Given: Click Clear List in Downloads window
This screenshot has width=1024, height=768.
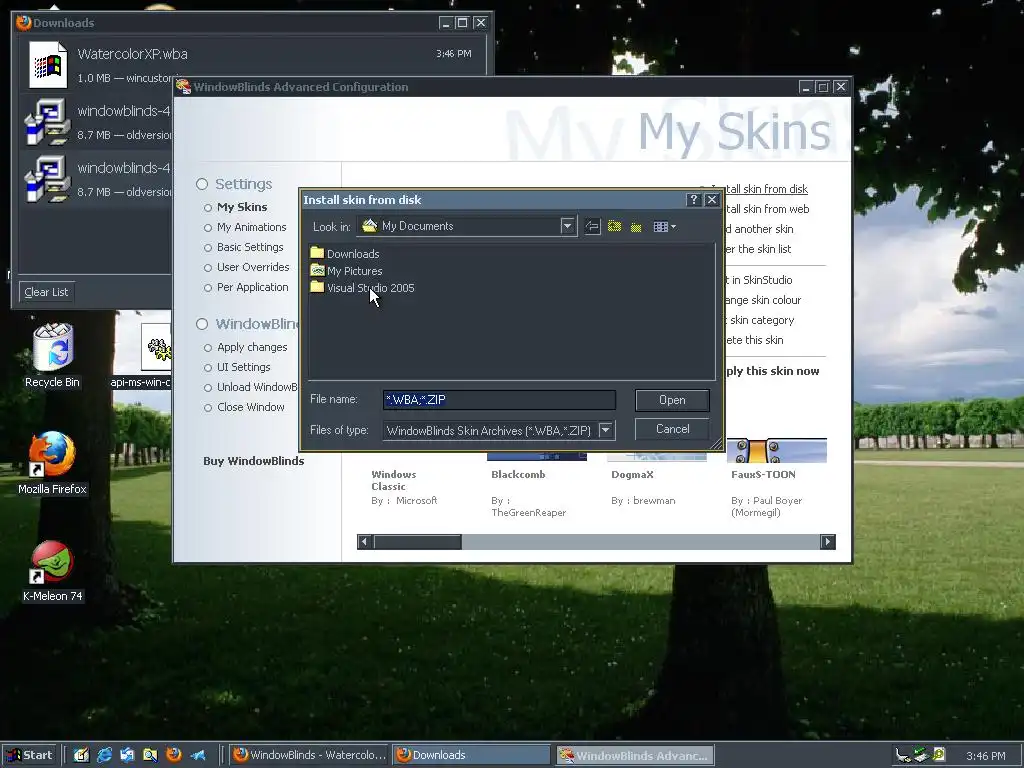Looking at the screenshot, I should [x=46, y=292].
